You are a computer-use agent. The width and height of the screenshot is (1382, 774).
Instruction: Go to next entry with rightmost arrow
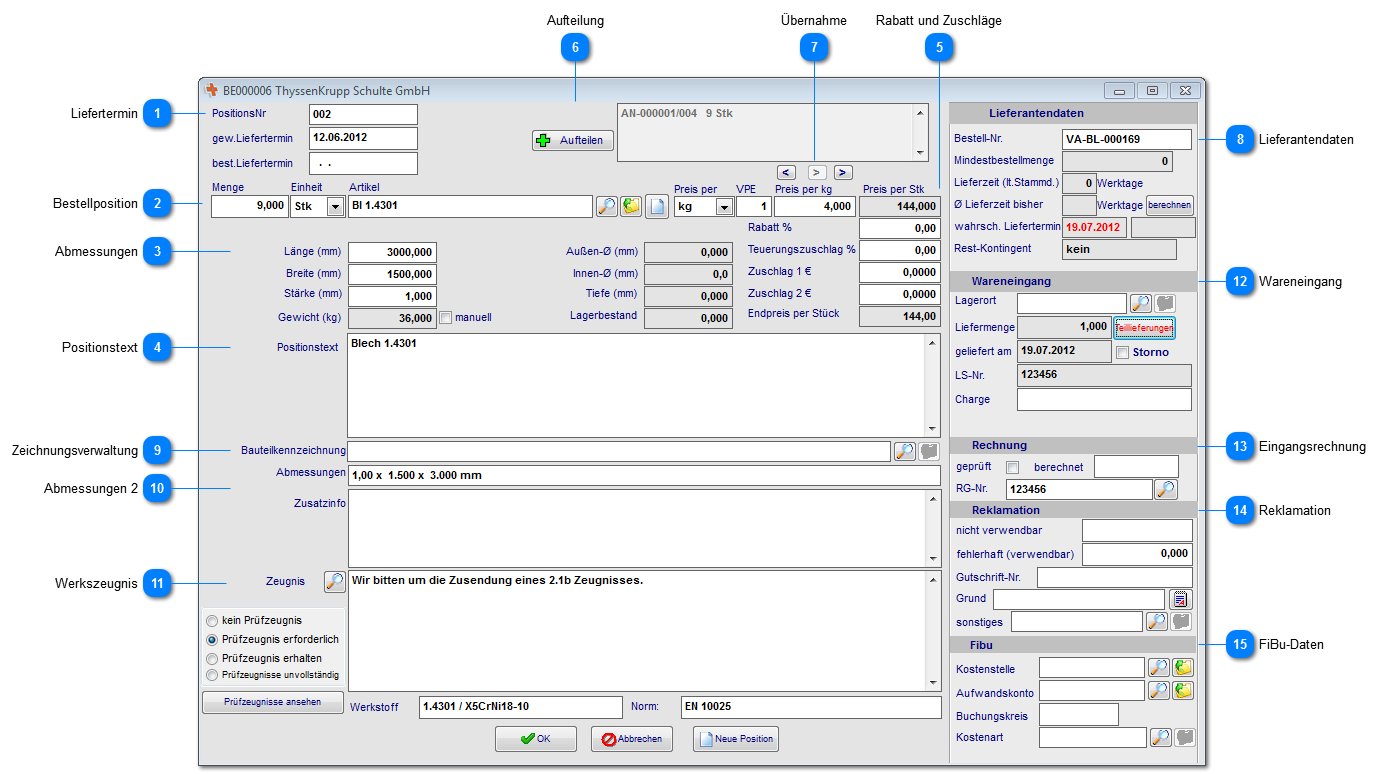[x=843, y=172]
